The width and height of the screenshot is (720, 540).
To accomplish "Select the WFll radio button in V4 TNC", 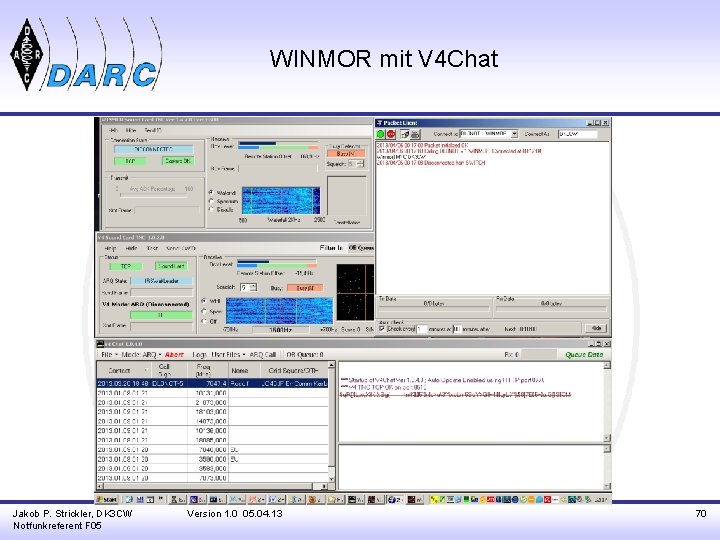I will (204, 301).
